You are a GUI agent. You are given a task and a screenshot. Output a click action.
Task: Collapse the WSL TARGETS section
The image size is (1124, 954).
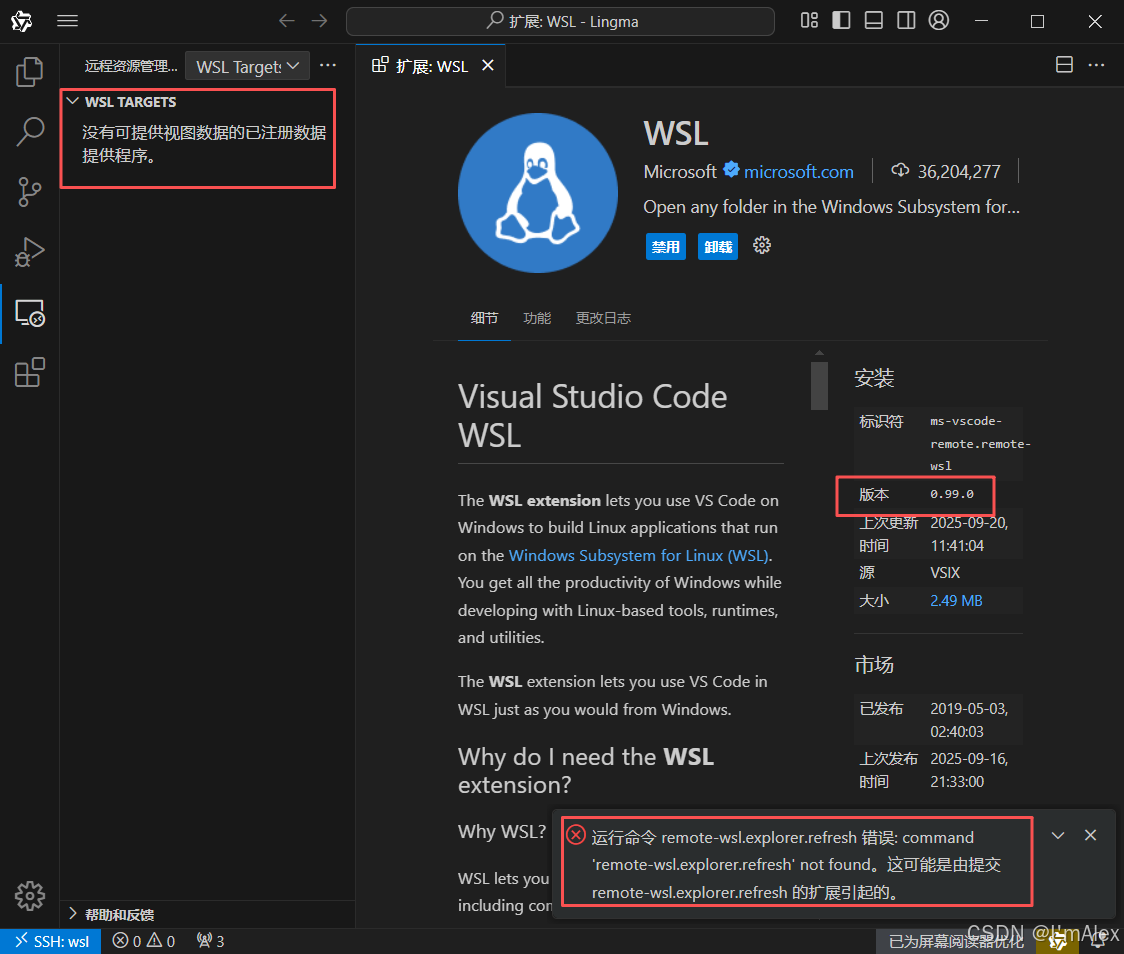point(72,102)
